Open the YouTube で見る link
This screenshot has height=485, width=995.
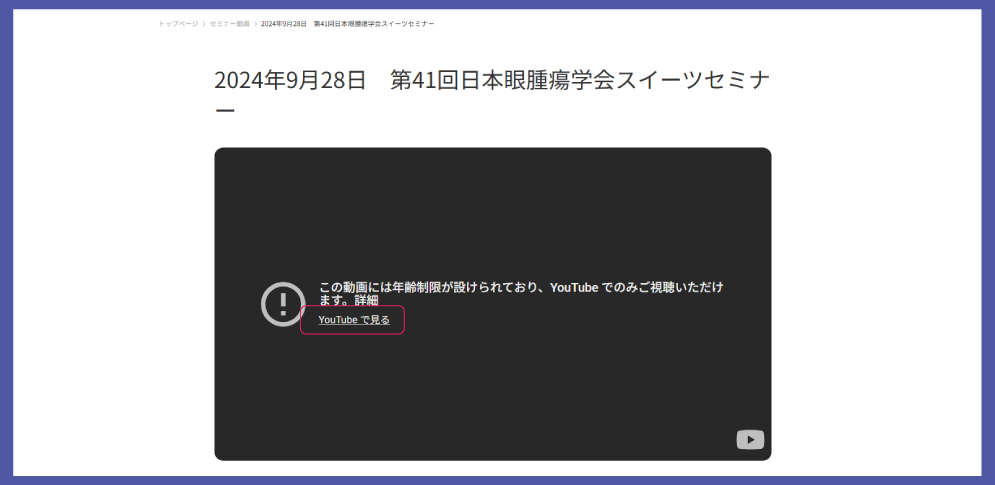coord(353,320)
